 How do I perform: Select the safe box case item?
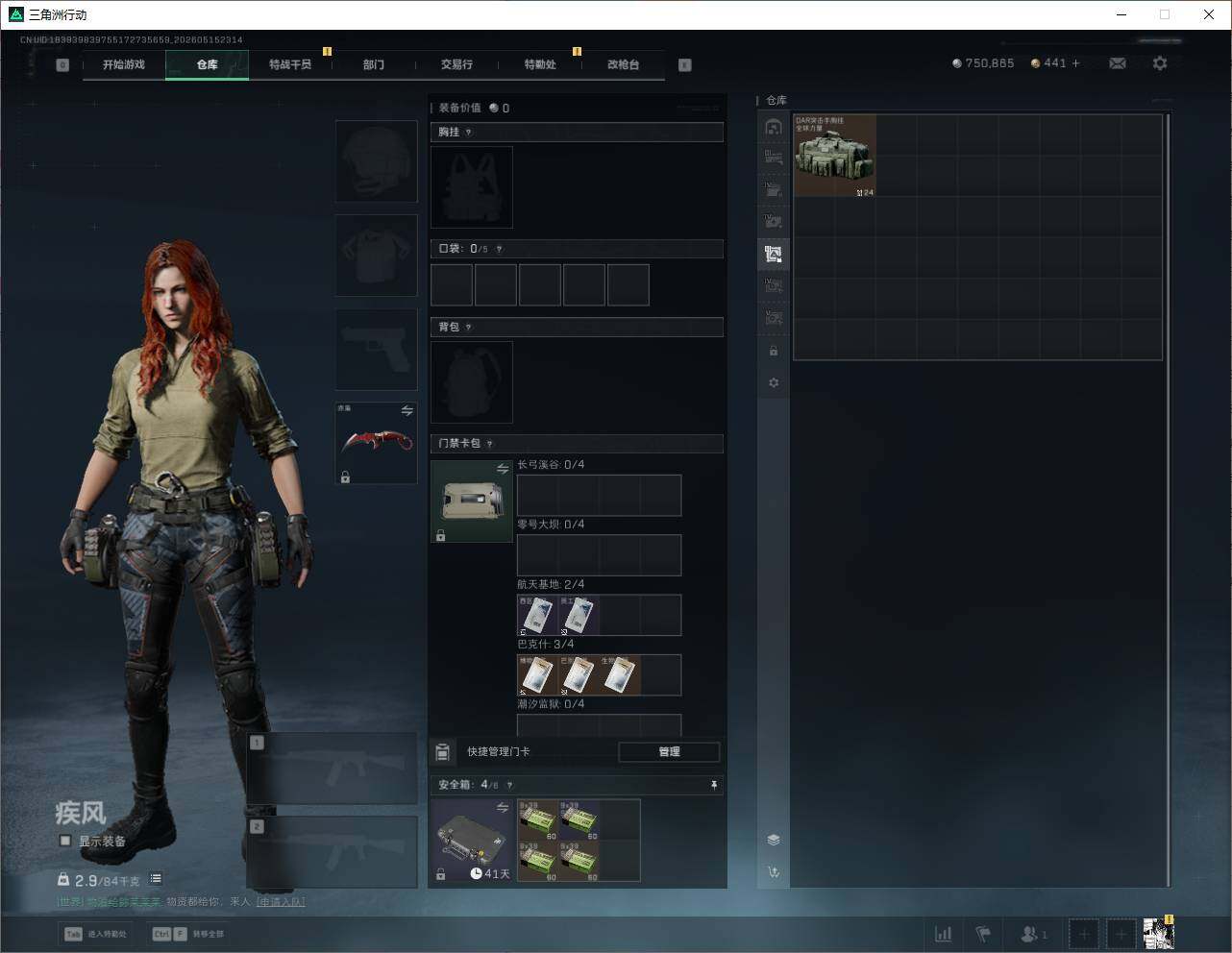(x=472, y=841)
